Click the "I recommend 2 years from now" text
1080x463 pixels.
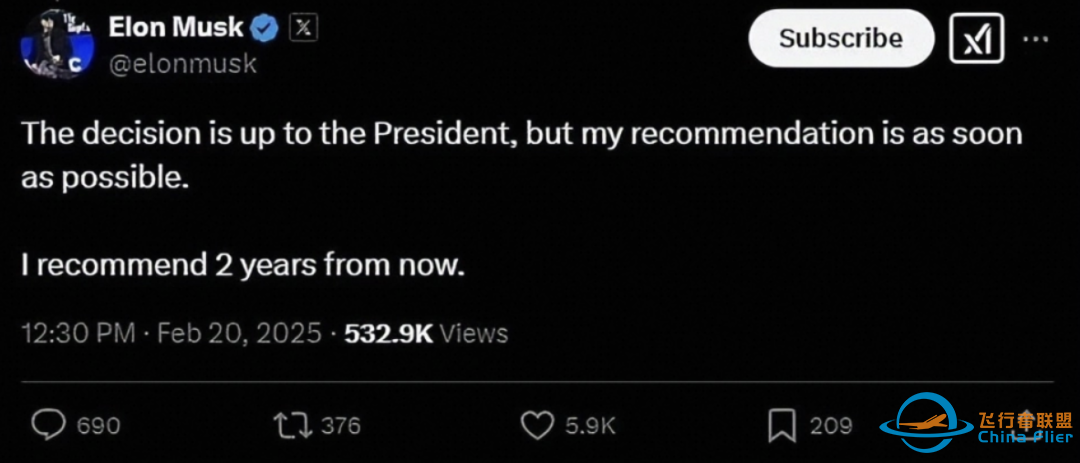[x=244, y=266]
